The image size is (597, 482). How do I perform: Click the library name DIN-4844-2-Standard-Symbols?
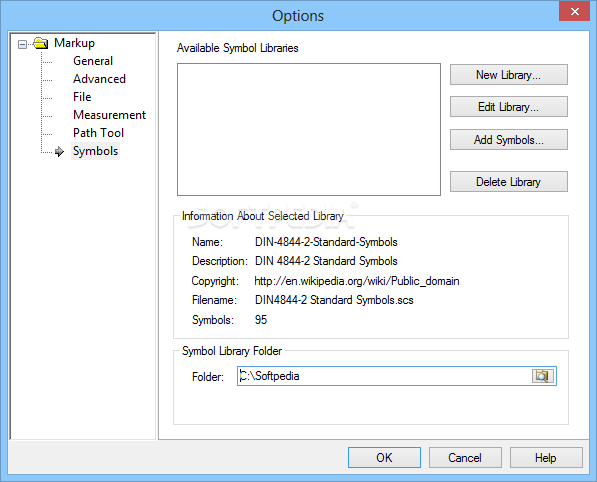tap(326, 242)
